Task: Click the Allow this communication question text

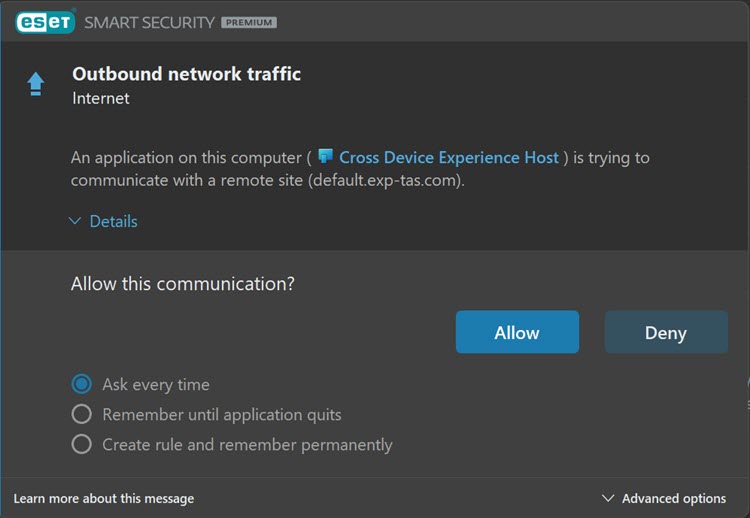Action: [x=183, y=284]
